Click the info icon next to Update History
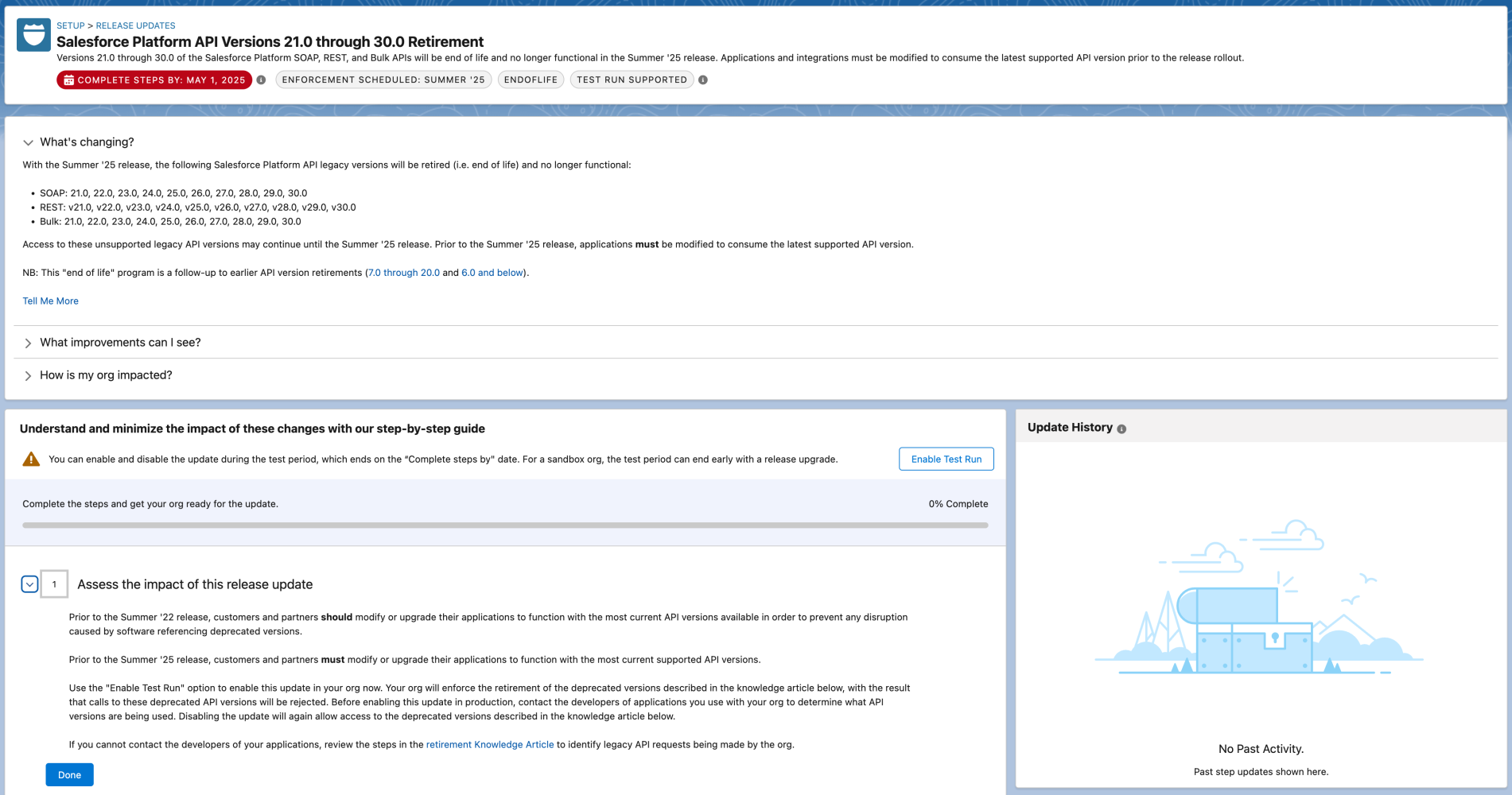The height and width of the screenshot is (795, 1512). pyautogui.click(x=1122, y=428)
